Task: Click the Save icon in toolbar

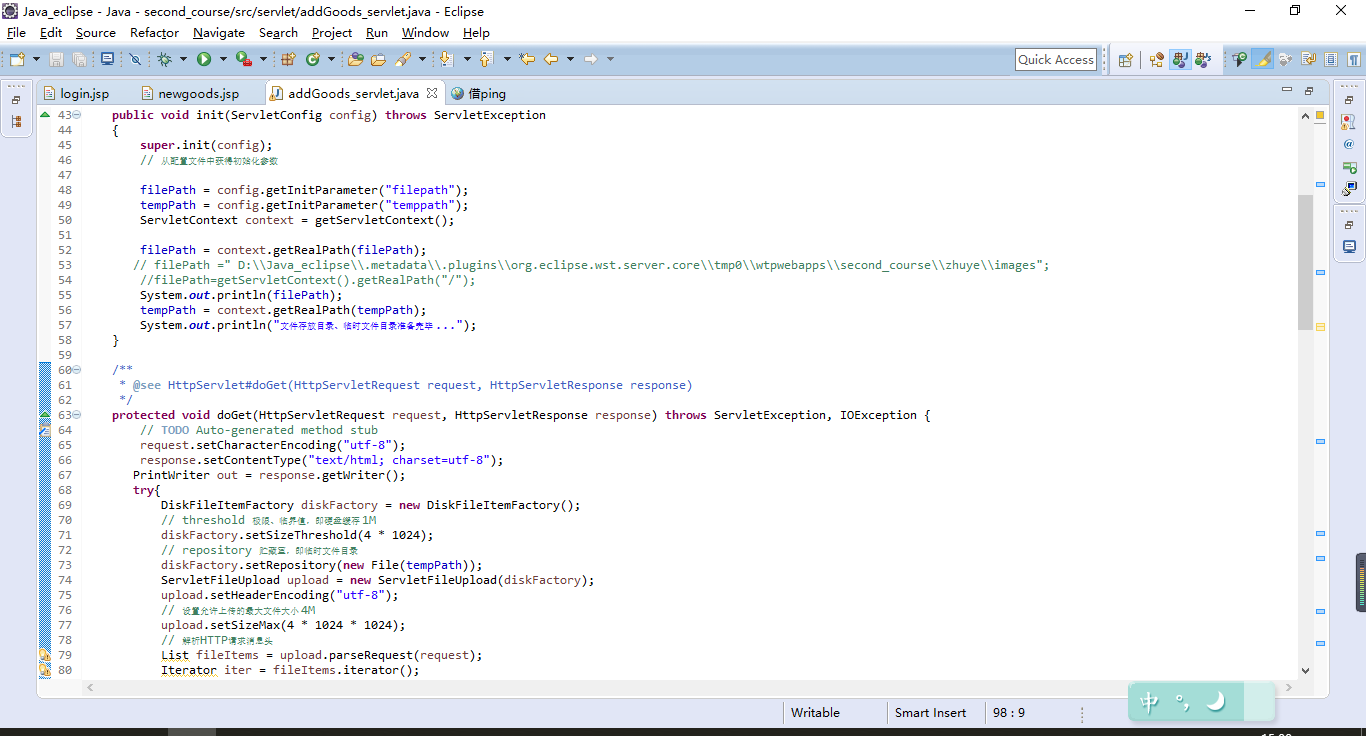Action: [x=57, y=60]
